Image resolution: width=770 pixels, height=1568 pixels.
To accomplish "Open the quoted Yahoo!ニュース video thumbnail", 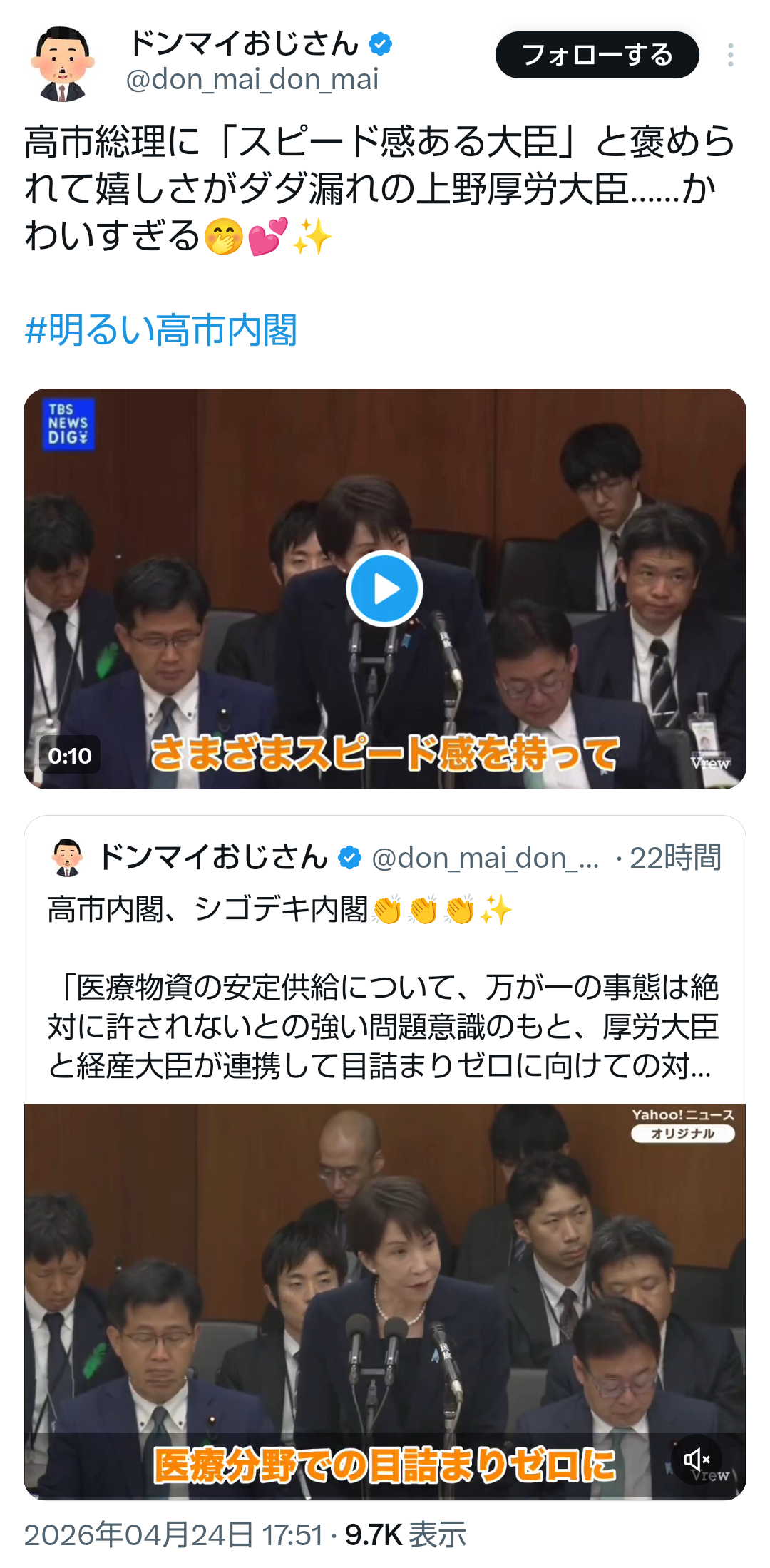I will (385, 1301).
